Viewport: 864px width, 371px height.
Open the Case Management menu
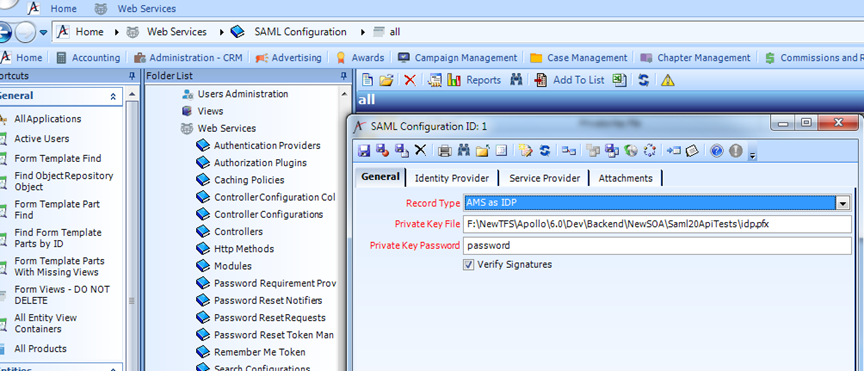click(x=579, y=58)
